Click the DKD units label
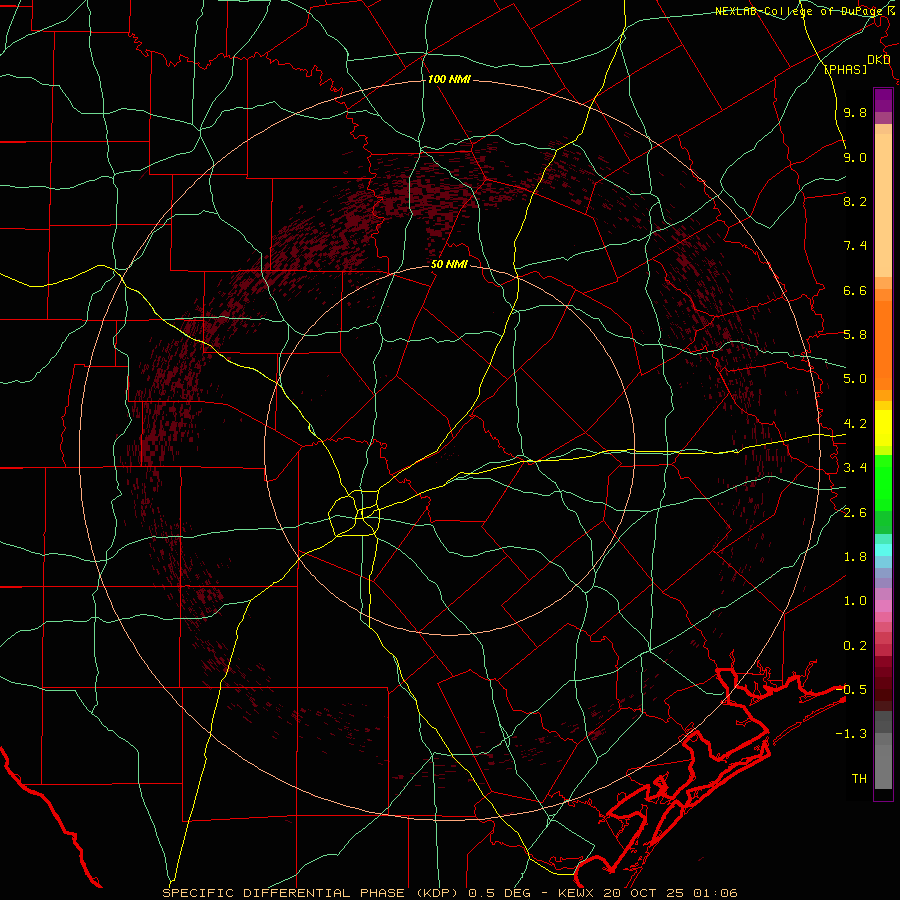 [878, 60]
